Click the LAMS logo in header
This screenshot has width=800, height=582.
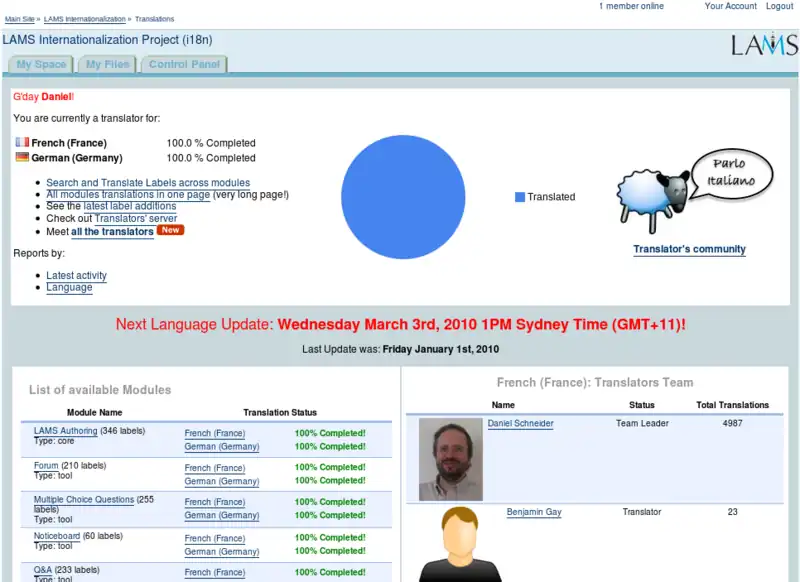pyautogui.click(x=763, y=45)
